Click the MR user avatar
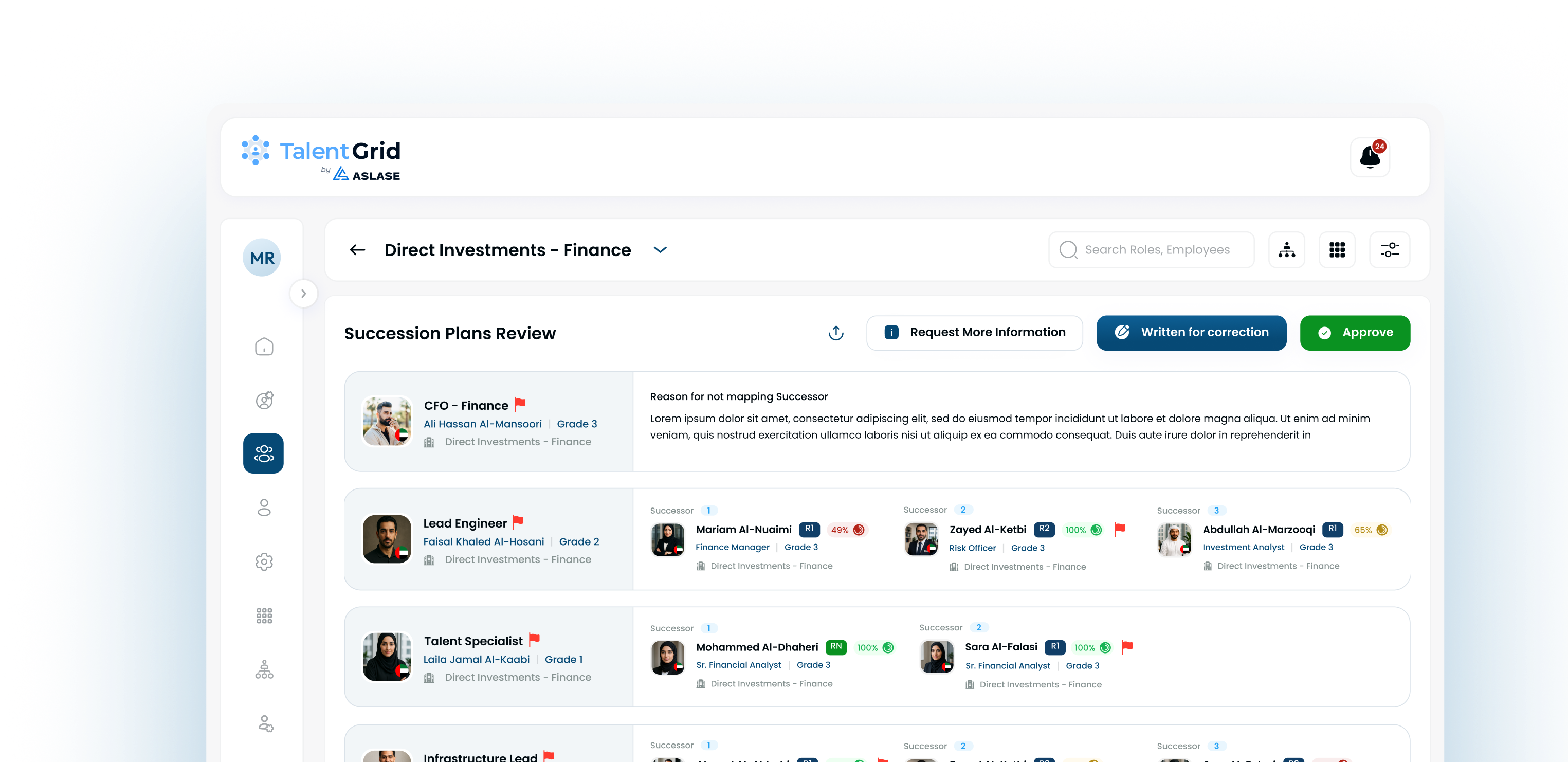This screenshot has height=762, width=1568. [x=262, y=258]
